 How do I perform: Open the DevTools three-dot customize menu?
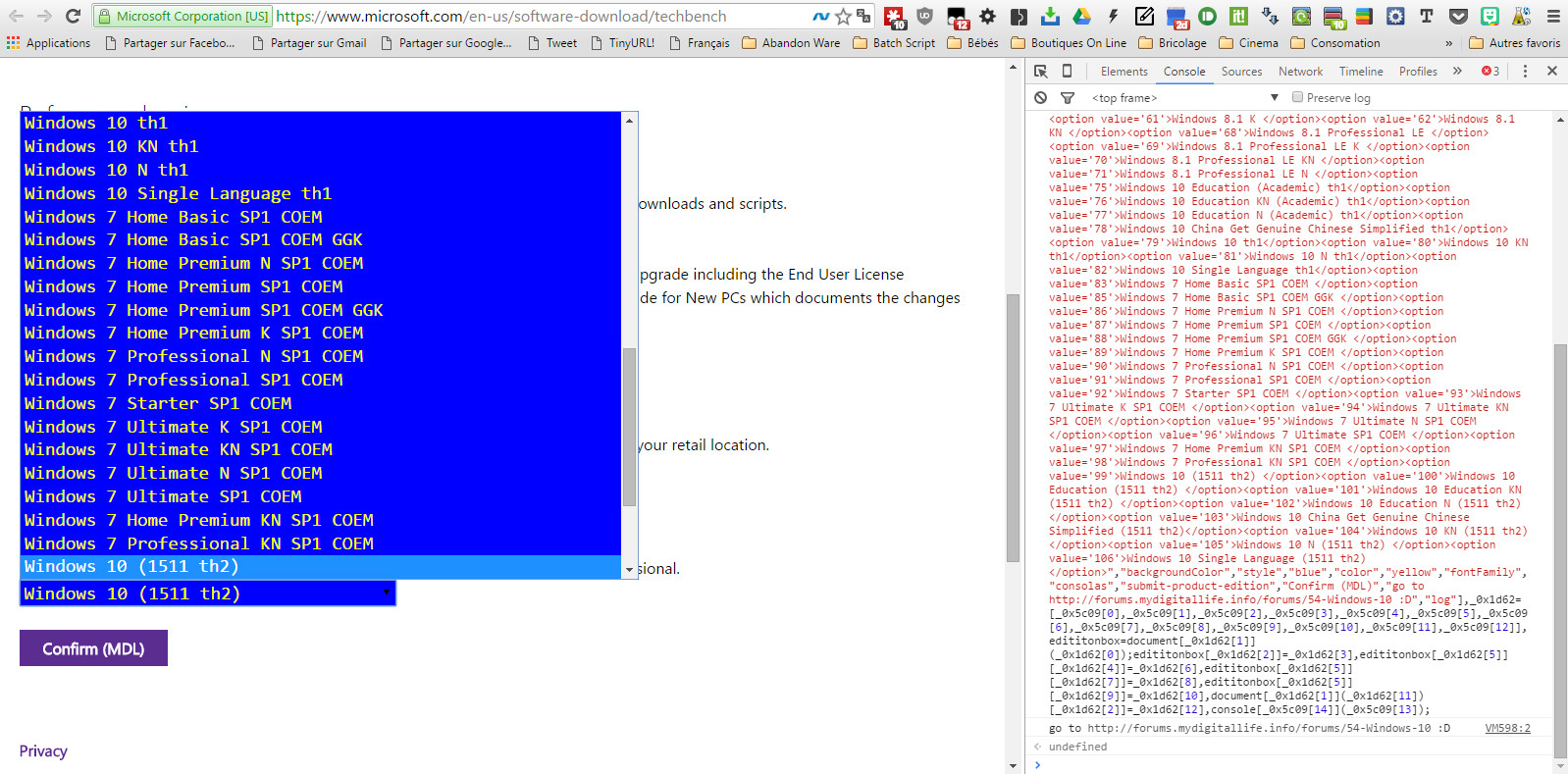1525,71
